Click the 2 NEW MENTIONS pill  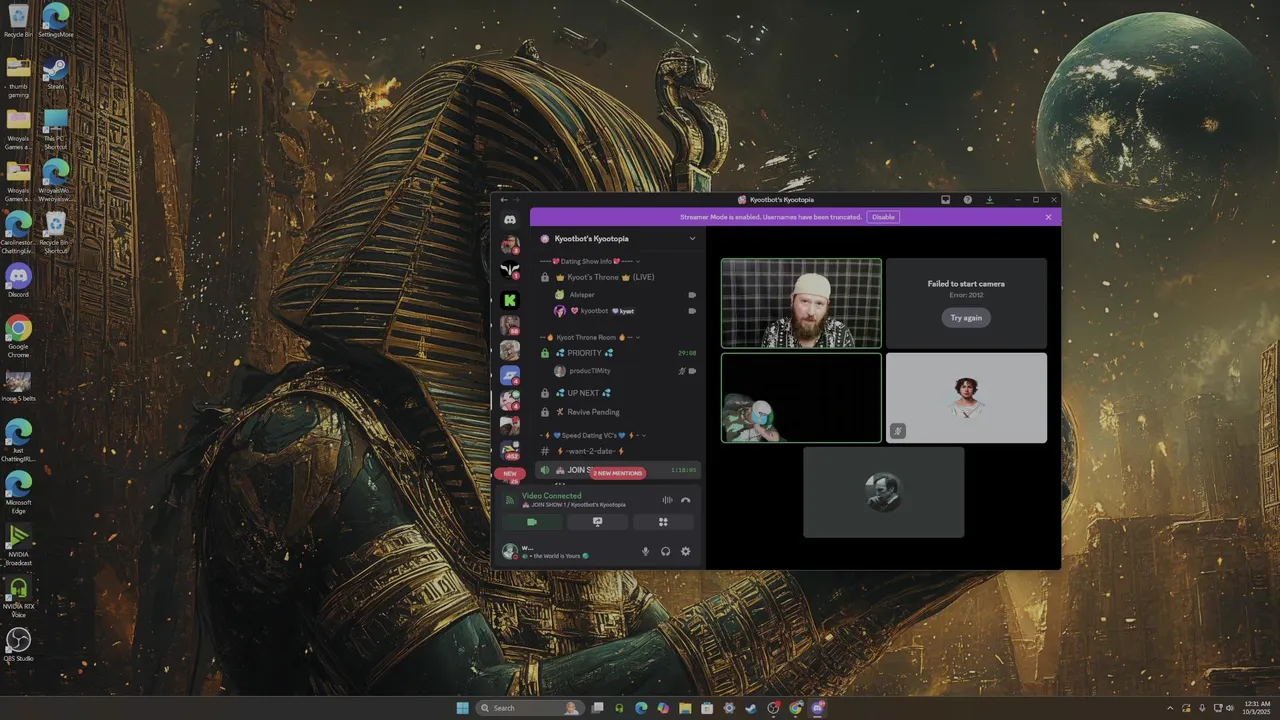(x=618, y=473)
